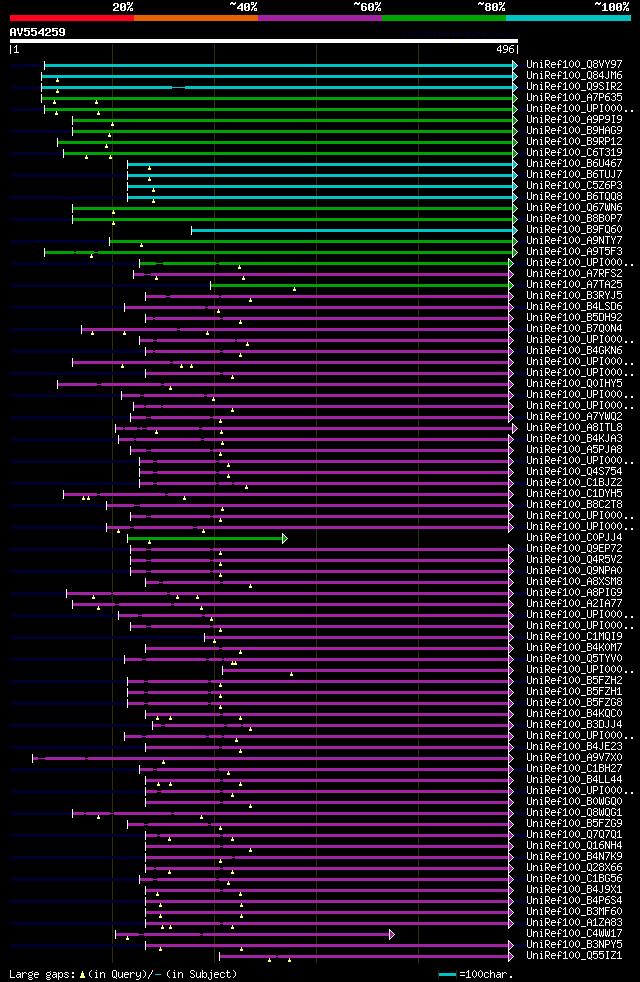The height and width of the screenshot is (982, 640).
Task: Select the UniRef100_C1BJZ2 label
Action: point(574,483)
